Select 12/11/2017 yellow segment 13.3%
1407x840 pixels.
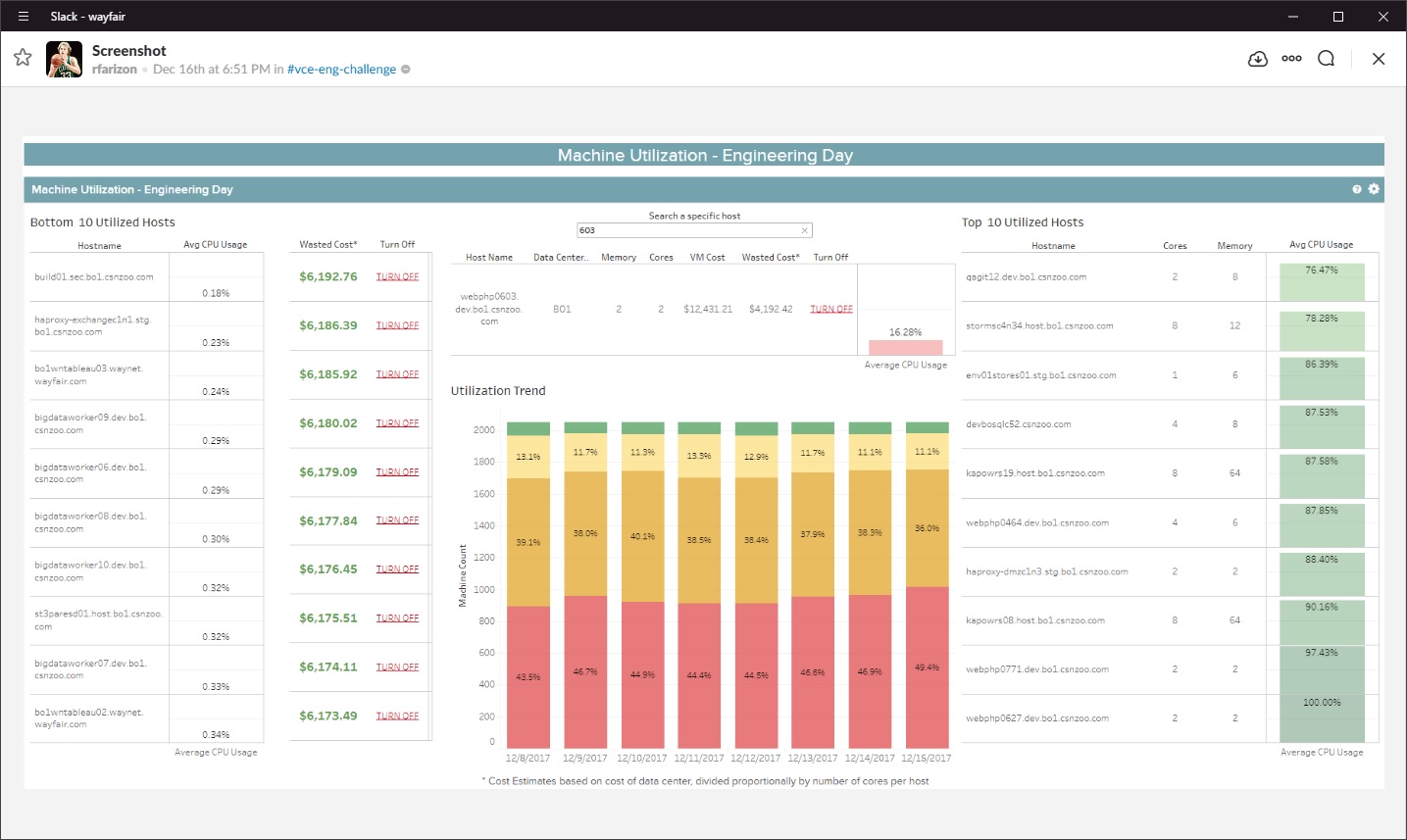click(x=699, y=456)
